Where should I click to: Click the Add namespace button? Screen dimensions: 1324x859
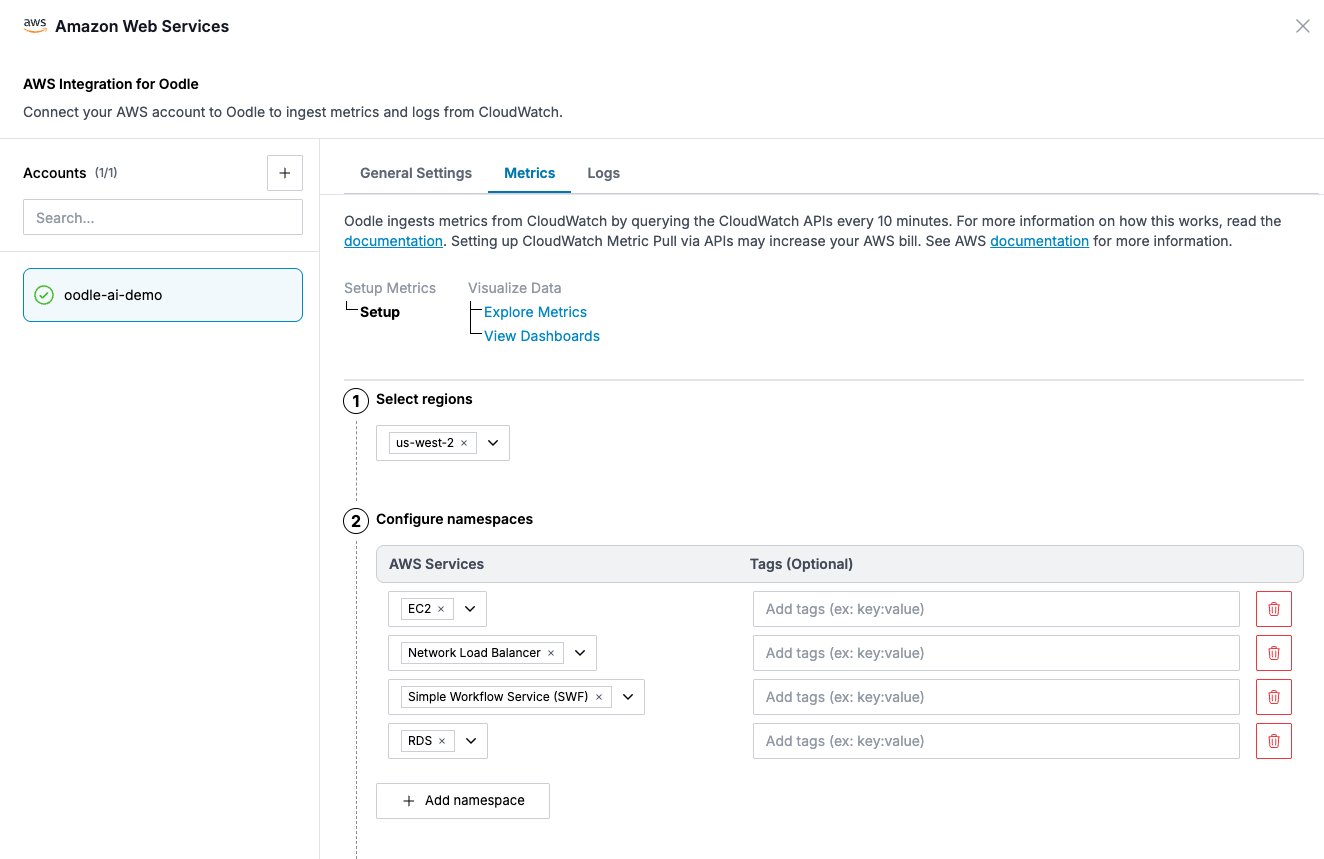coord(462,800)
